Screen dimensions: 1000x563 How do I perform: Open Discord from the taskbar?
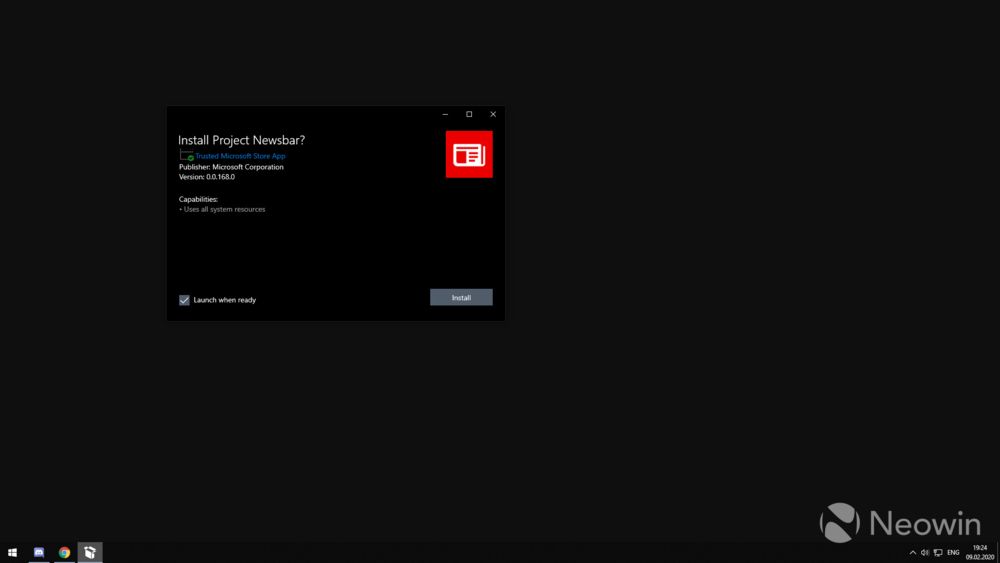pos(39,552)
